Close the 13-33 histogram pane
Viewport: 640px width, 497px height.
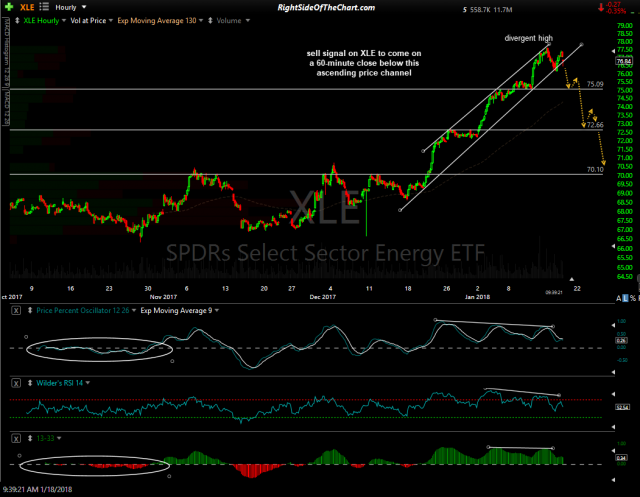coord(16,437)
